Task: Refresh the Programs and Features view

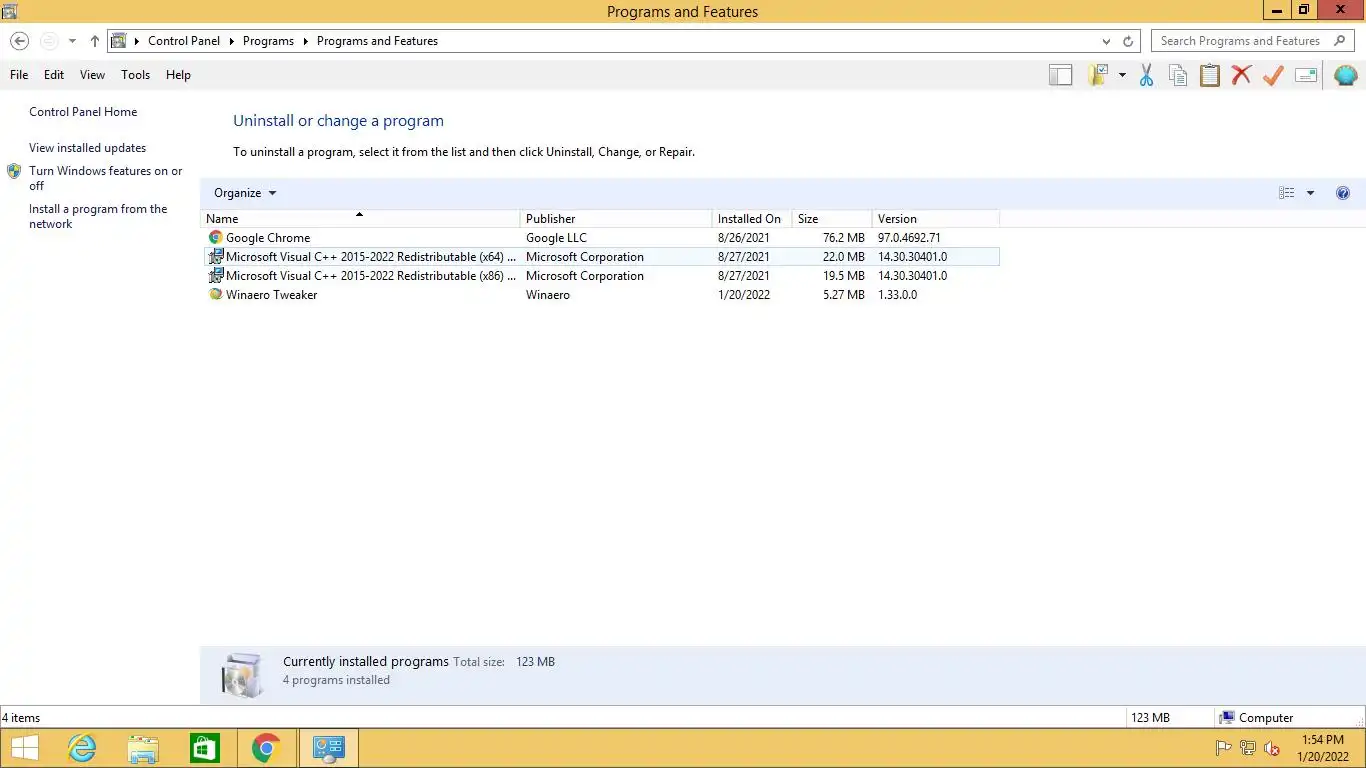Action: pos(1128,41)
